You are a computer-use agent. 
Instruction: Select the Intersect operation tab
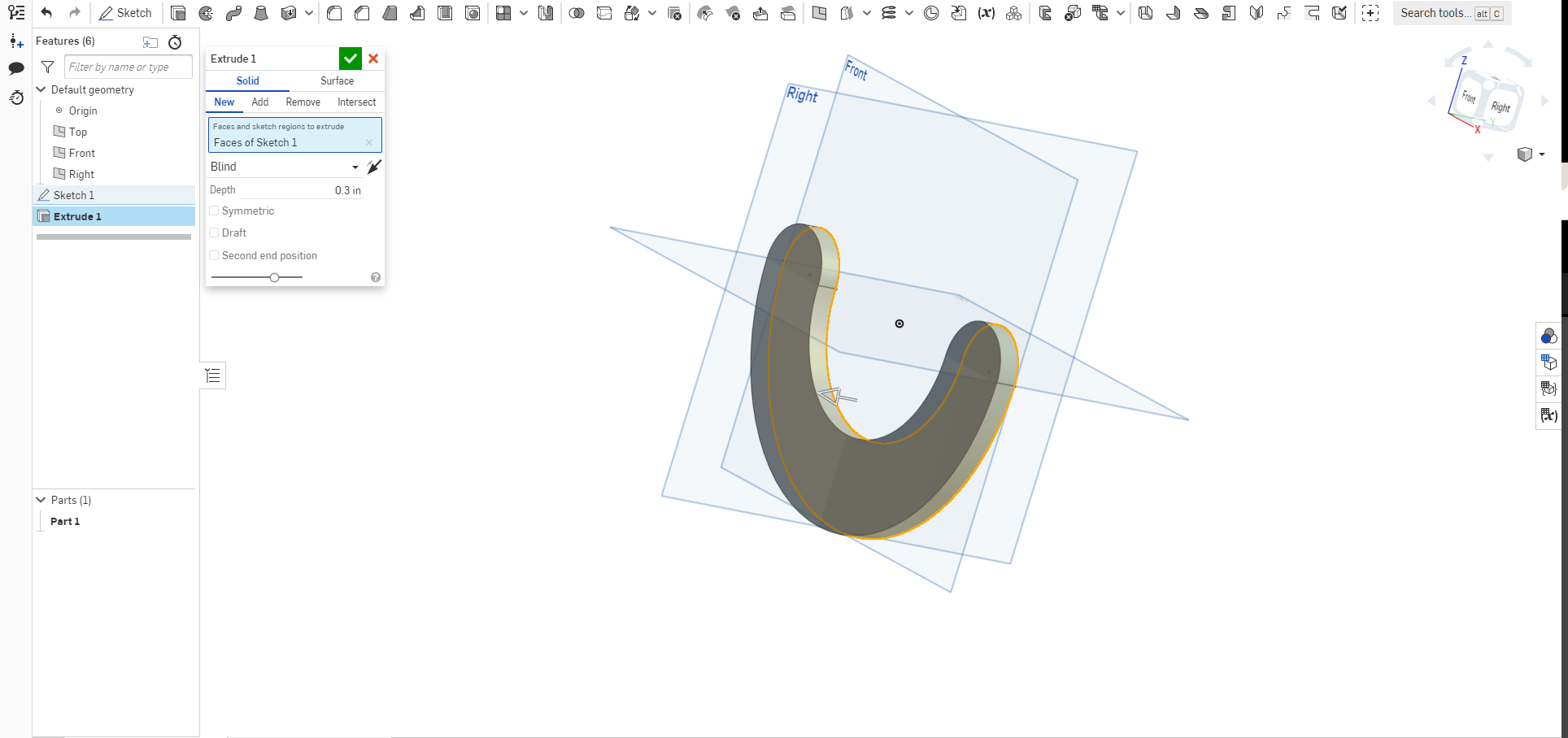pyautogui.click(x=357, y=102)
